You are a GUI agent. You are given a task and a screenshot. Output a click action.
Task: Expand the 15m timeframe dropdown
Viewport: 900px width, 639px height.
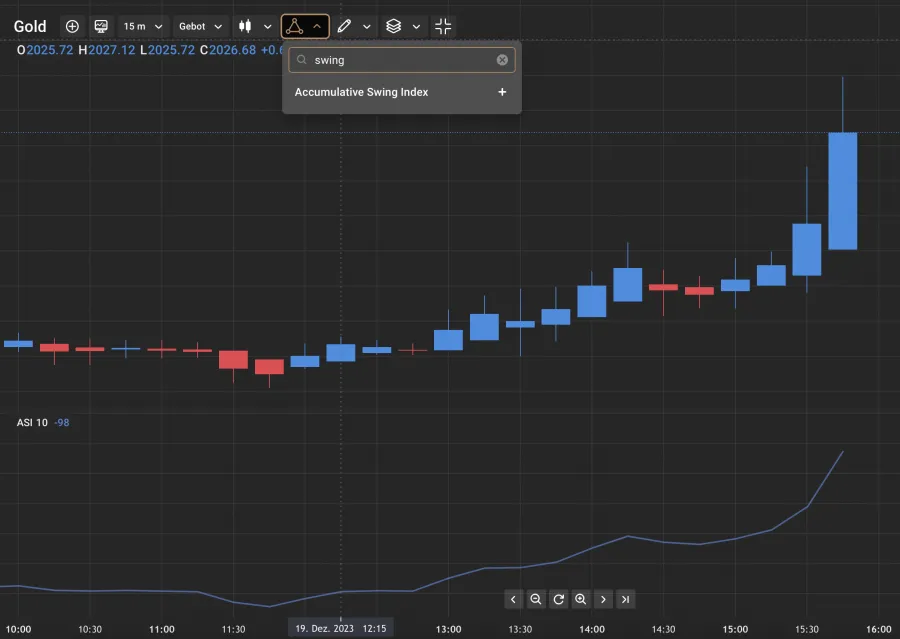pos(141,26)
